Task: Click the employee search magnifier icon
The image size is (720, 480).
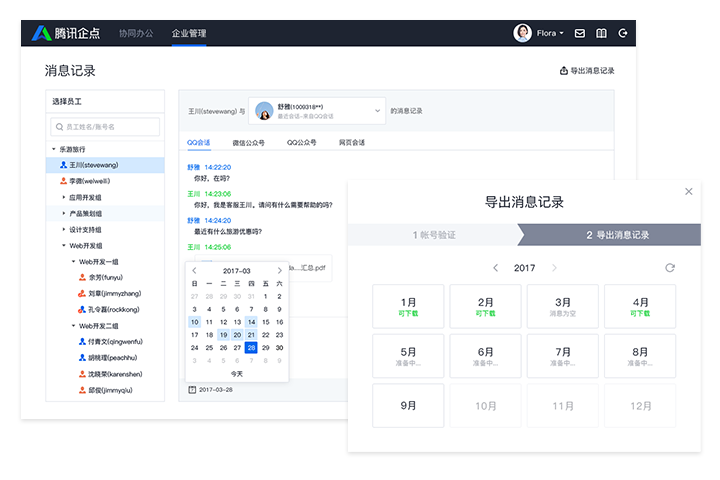Action: [59, 127]
